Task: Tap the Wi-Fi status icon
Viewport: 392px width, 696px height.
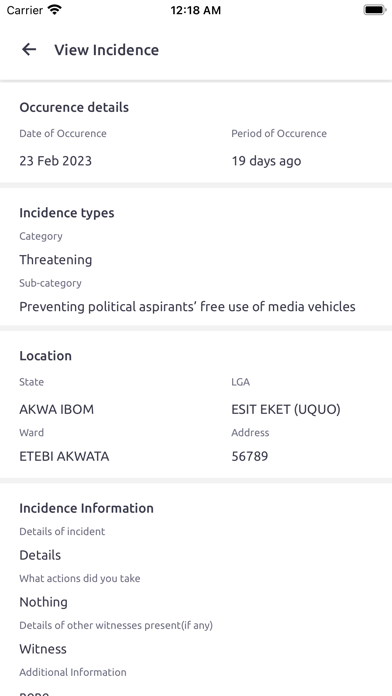Action: point(55,10)
